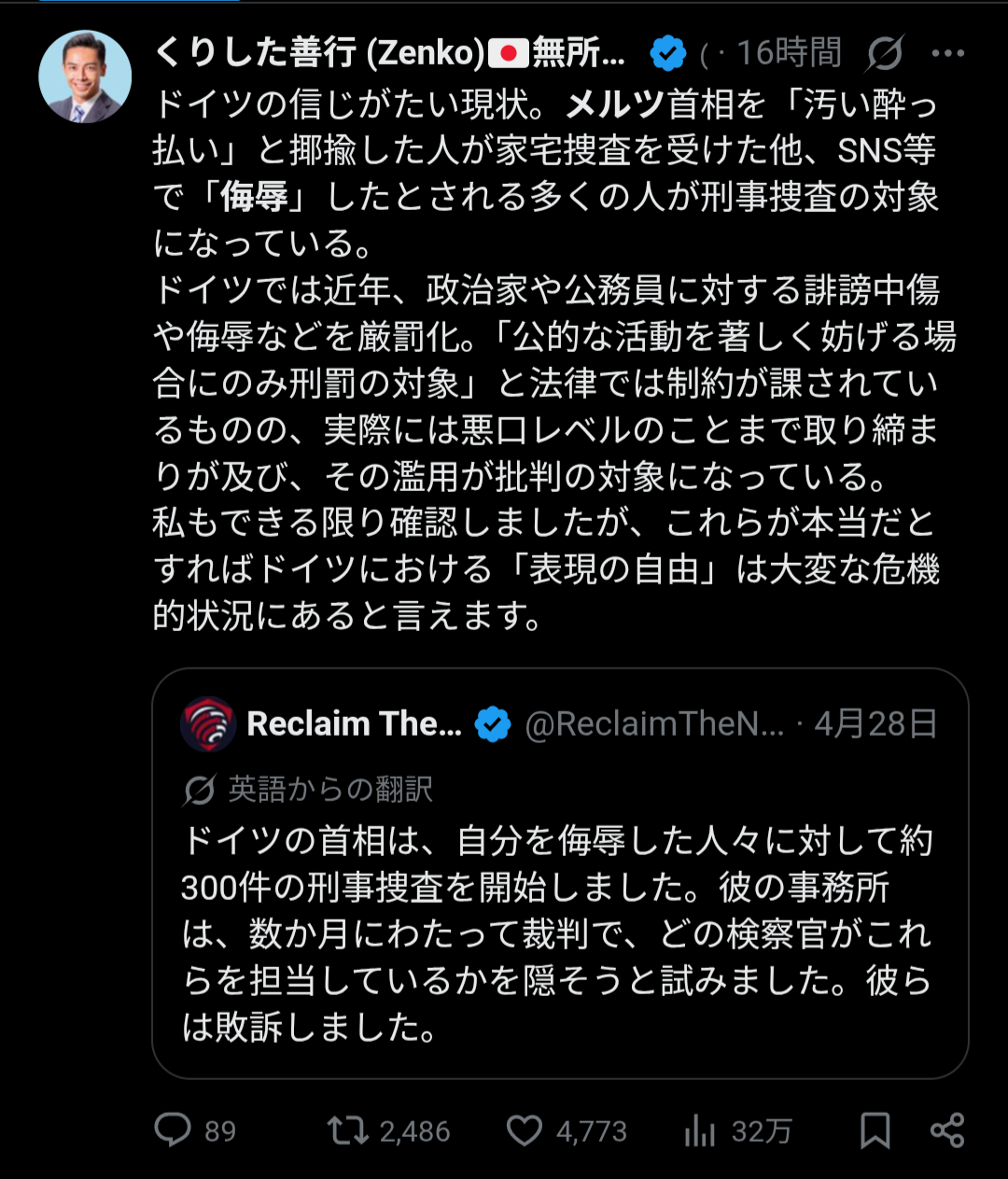Open the Grok icon beside the timestamp
Viewport: 1008px width, 1179px height.
883,54
